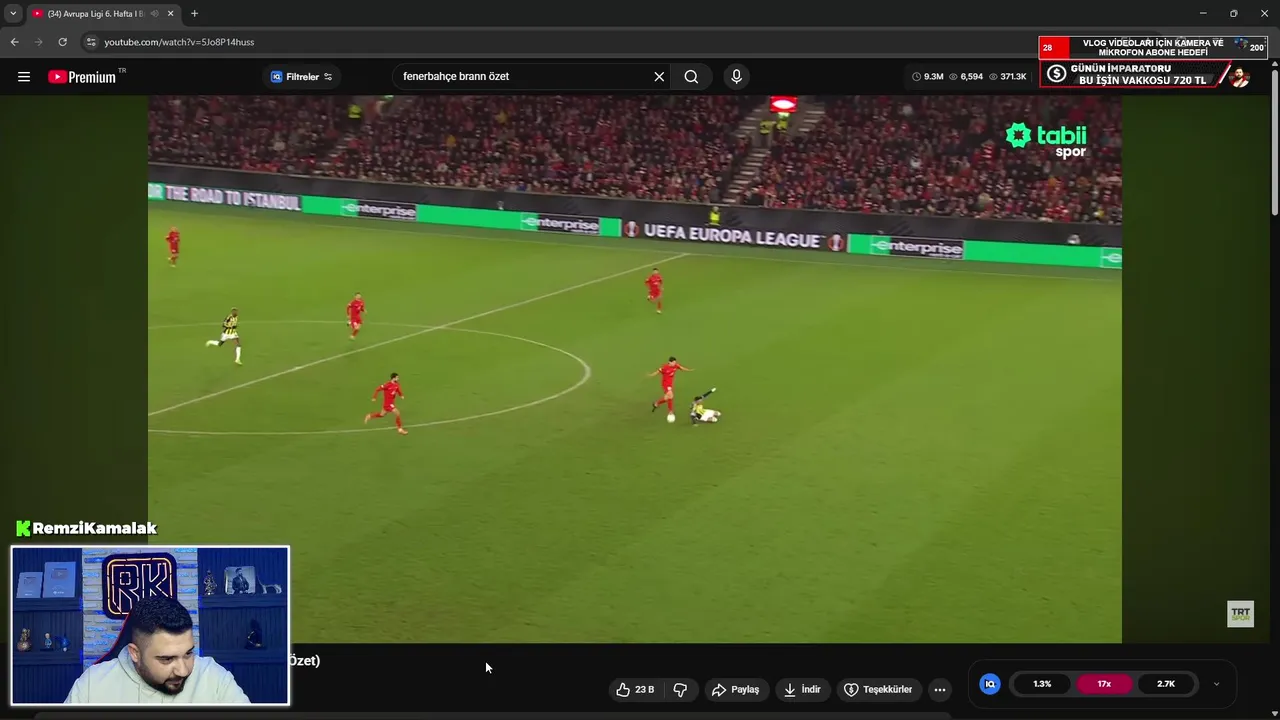Download the video via İndir
The height and width of the screenshot is (720, 1280).
click(x=803, y=689)
